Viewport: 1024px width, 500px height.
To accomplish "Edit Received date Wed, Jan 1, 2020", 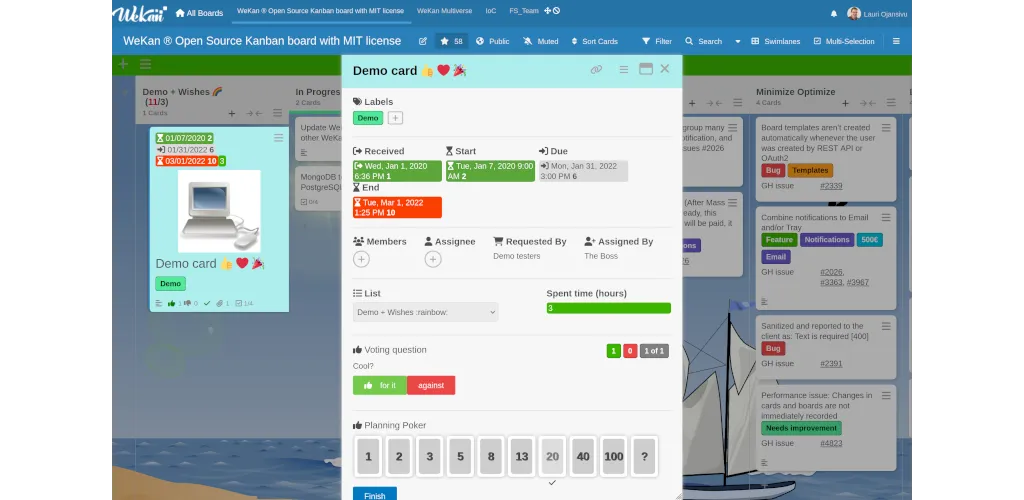I will (x=397, y=171).
